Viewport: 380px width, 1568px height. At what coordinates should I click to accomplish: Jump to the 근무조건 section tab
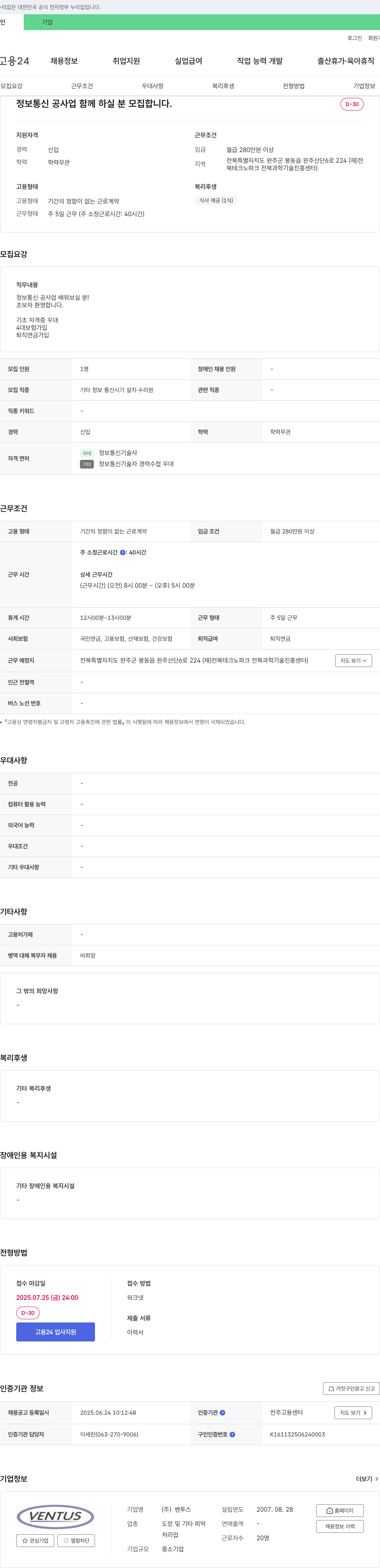pos(82,86)
